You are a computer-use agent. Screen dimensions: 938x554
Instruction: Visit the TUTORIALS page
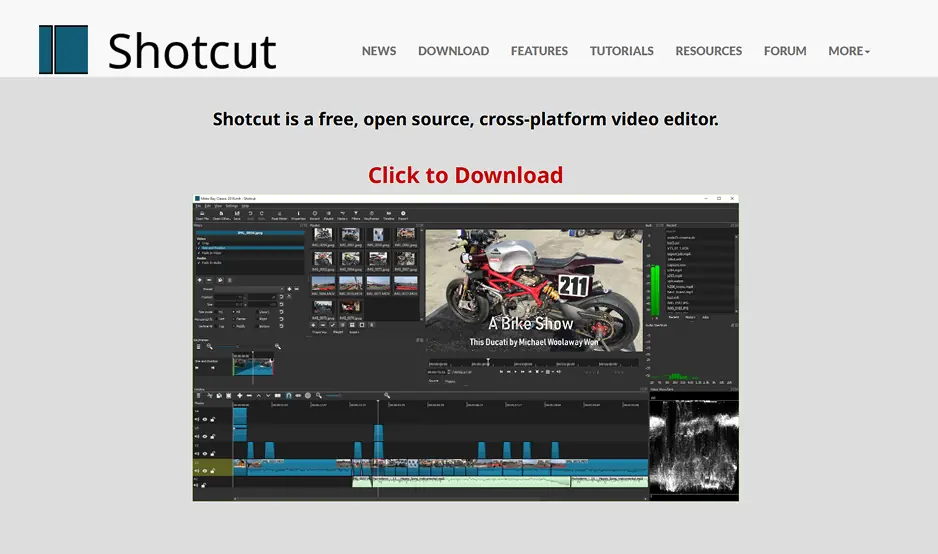coord(622,51)
